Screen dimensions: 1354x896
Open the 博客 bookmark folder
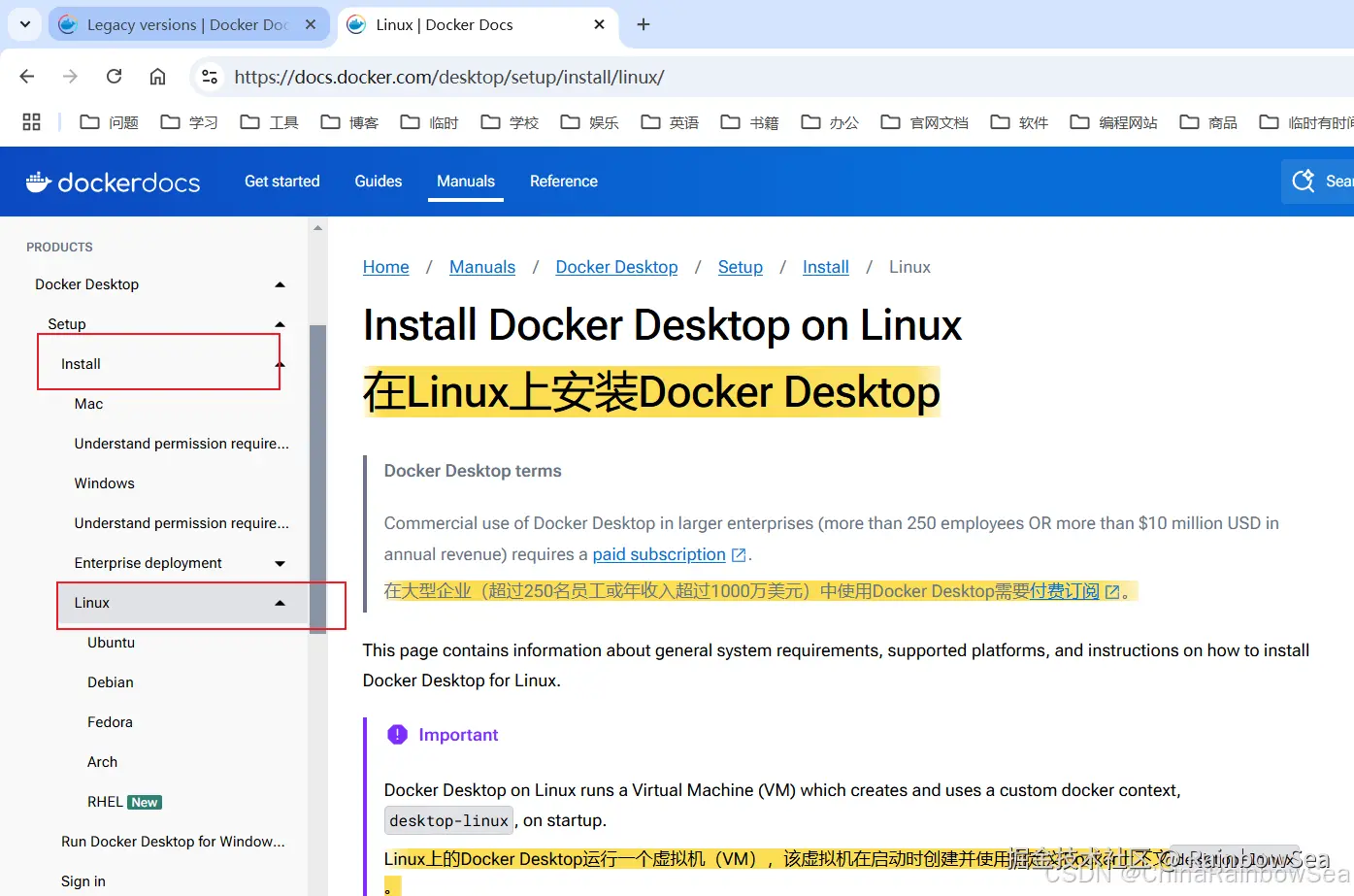coord(349,122)
